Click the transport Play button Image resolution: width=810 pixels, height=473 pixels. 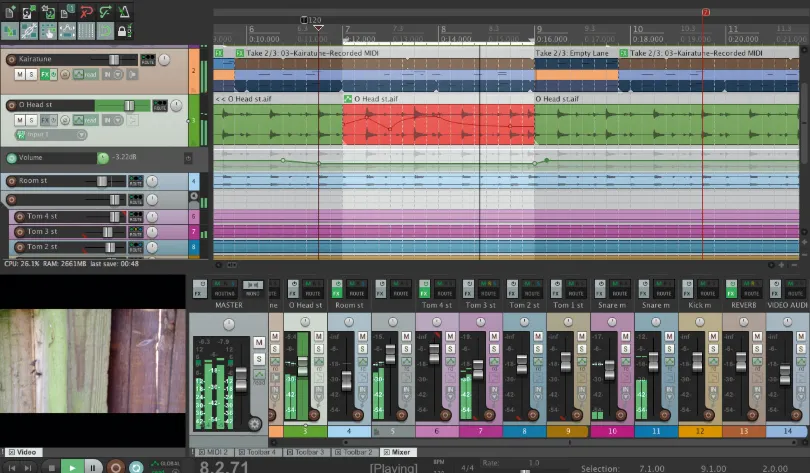pos(72,467)
